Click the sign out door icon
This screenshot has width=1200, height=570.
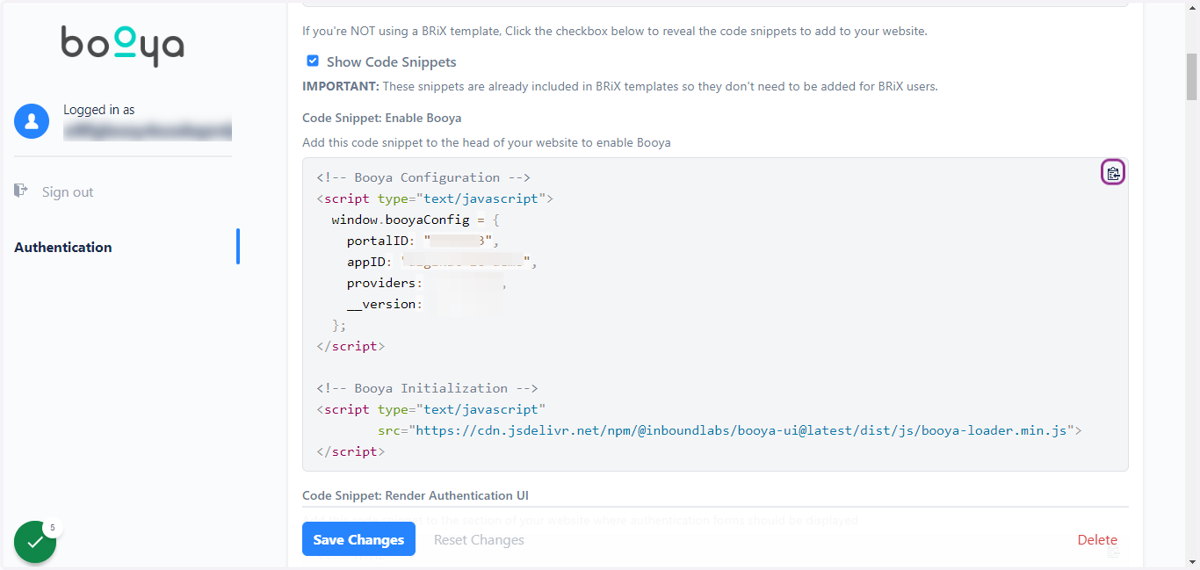point(21,190)
